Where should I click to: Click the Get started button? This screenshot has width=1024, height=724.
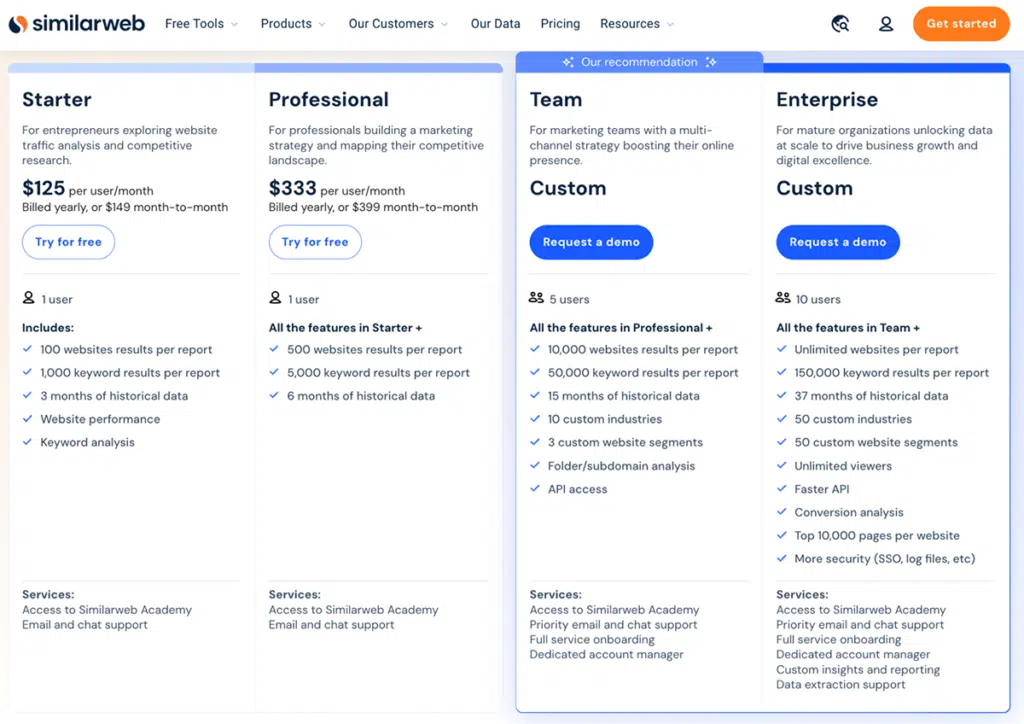[960, 23]
